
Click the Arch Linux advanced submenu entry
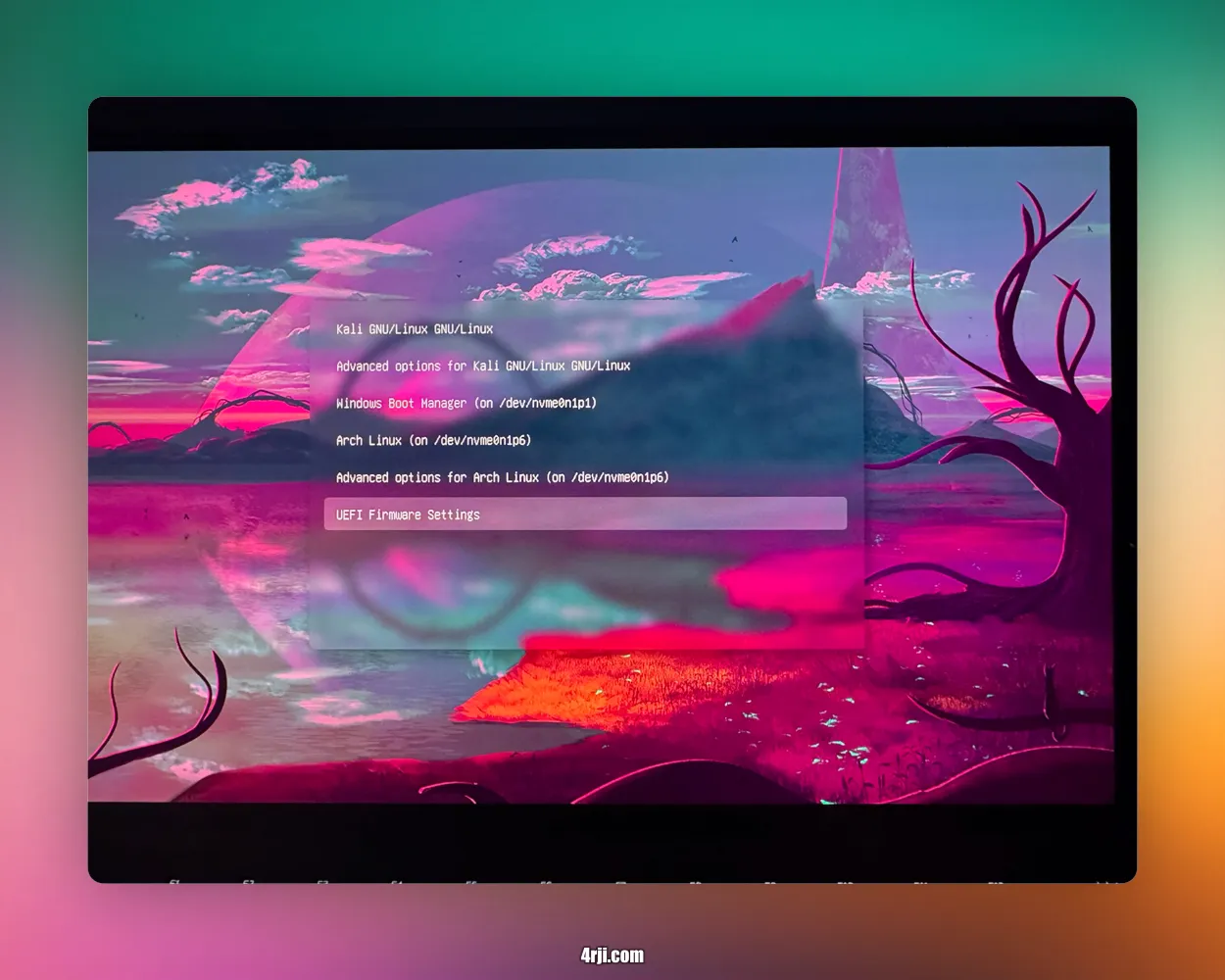[x=502, y=477]
